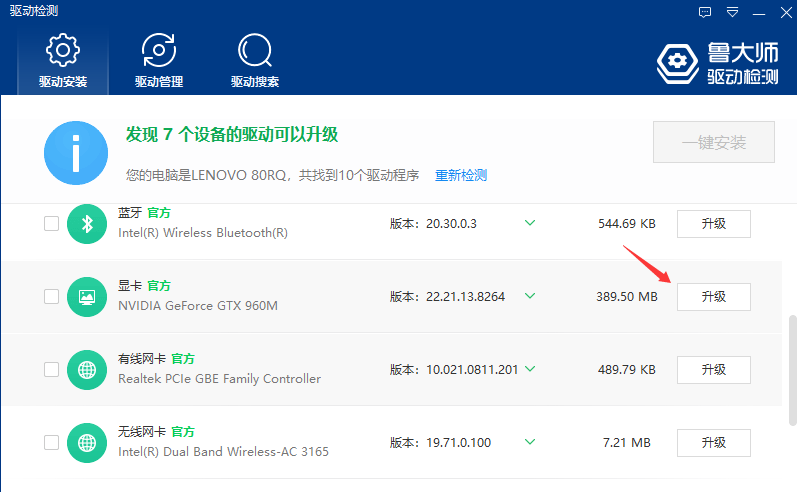Image resolution: width=797 pixels, height=492 pixels.
Task: Check the 无线网卡 driver checkbox
Action: pyautogui.click(x=51, y=442)
